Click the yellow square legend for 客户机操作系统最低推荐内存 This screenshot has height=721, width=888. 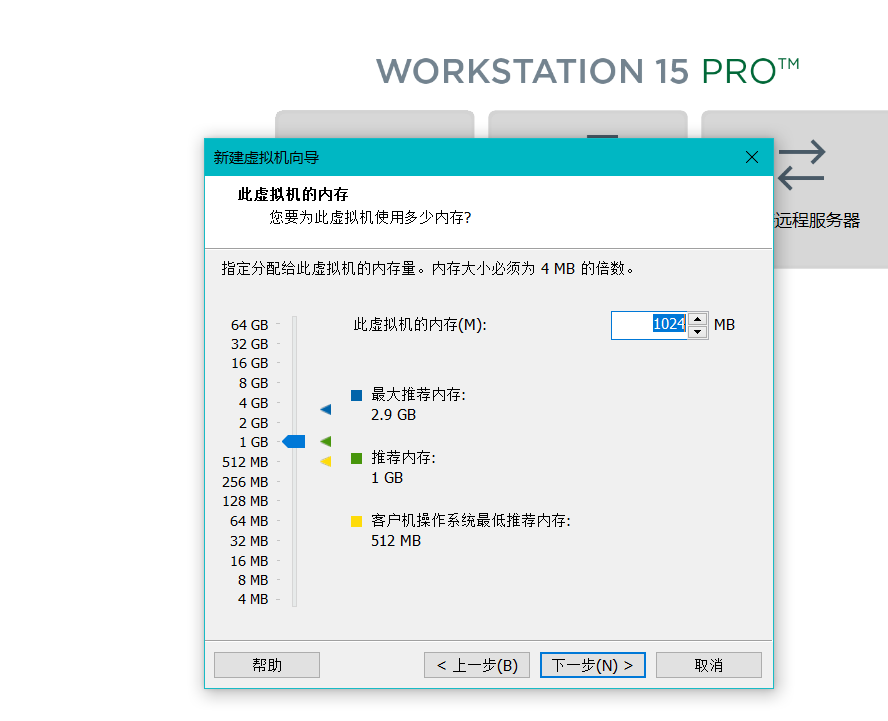[x=356, y=521]
